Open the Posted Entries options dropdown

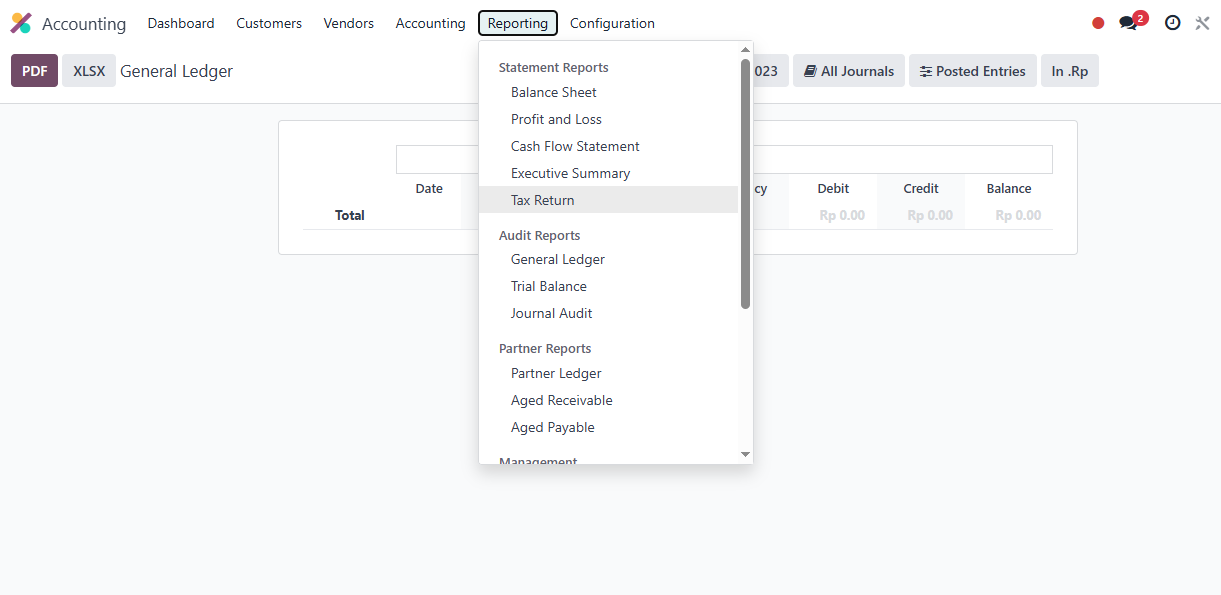point(972,71)
